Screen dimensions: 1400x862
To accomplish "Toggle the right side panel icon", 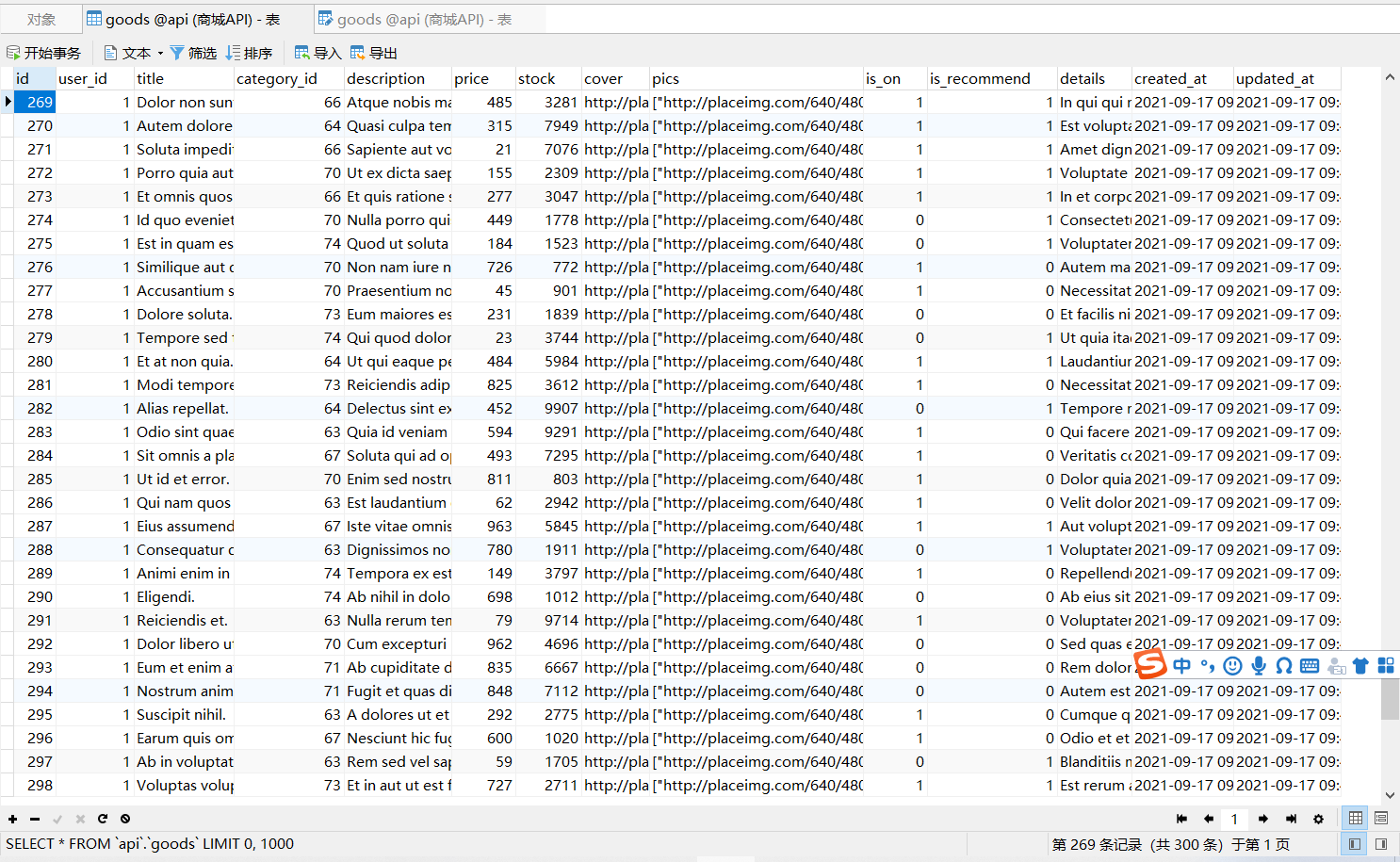I will 1381,844.
